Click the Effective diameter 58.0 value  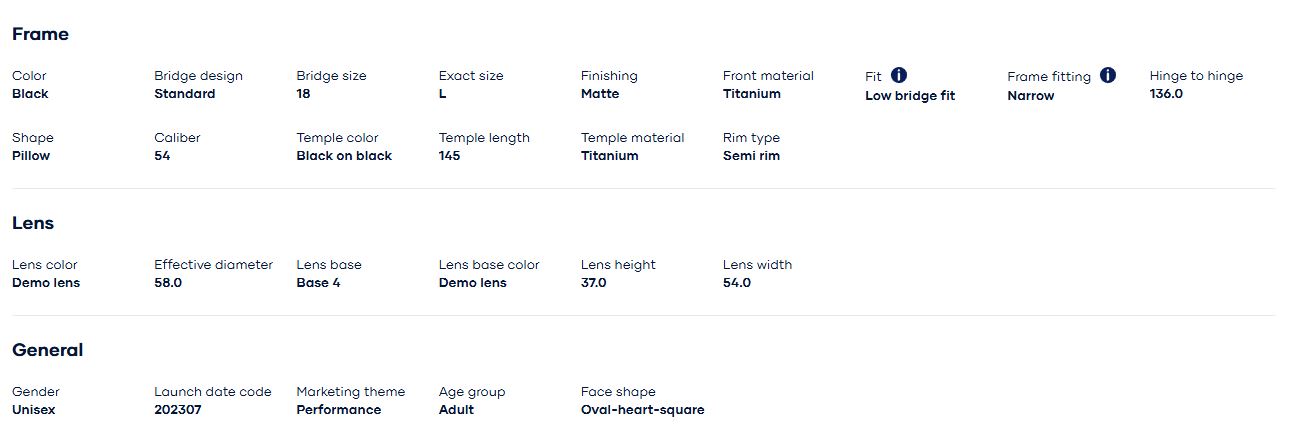pos(168,283)
